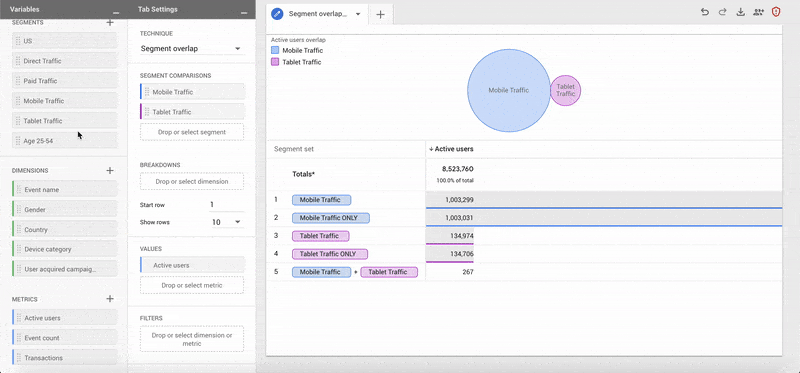Click Mobile Traffic chip in row 1

[x=321, y=200]
